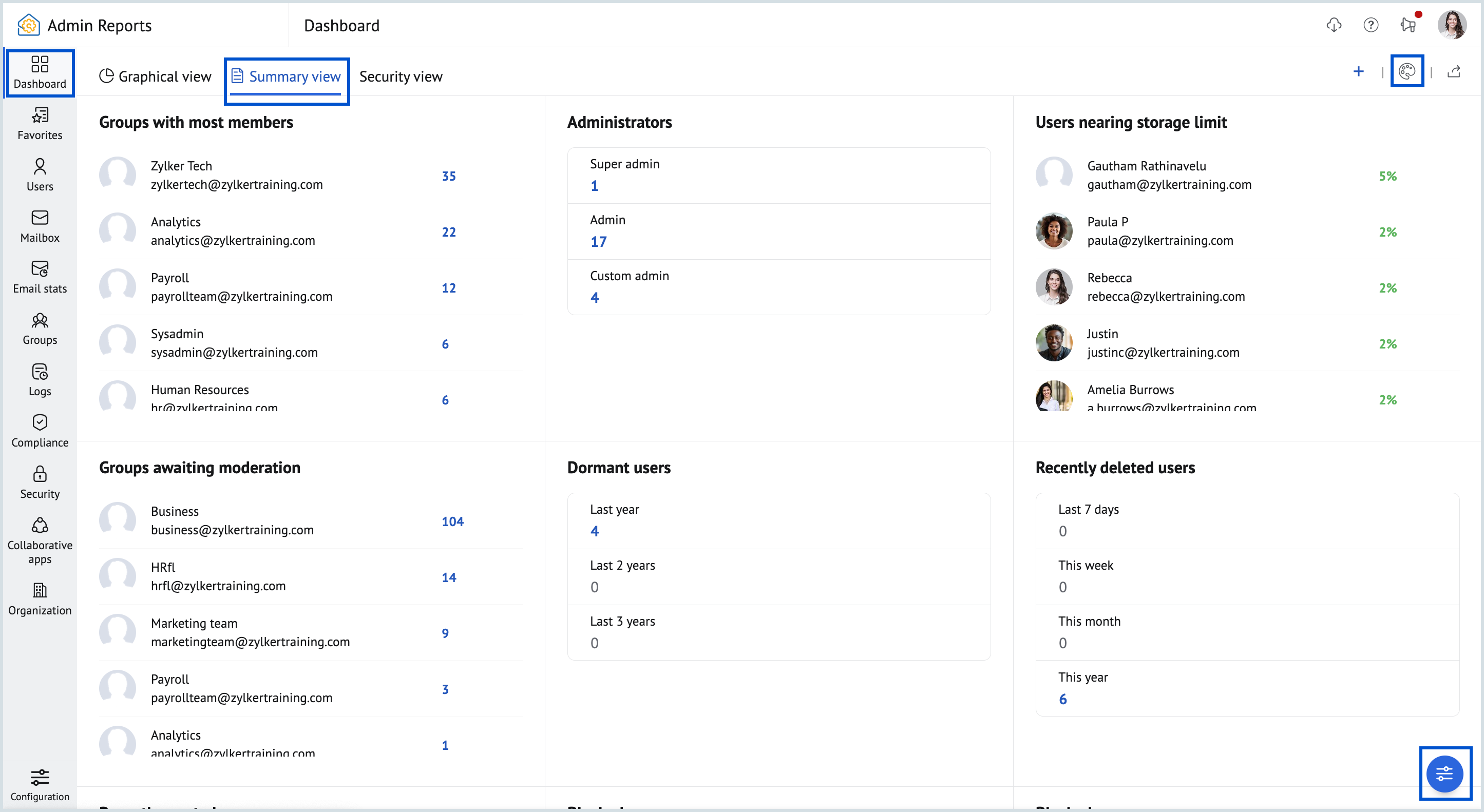Viewport: 1484px width, 812px height.
Task: Share the dashboard via the export icon
Action: click(1455, 71)
